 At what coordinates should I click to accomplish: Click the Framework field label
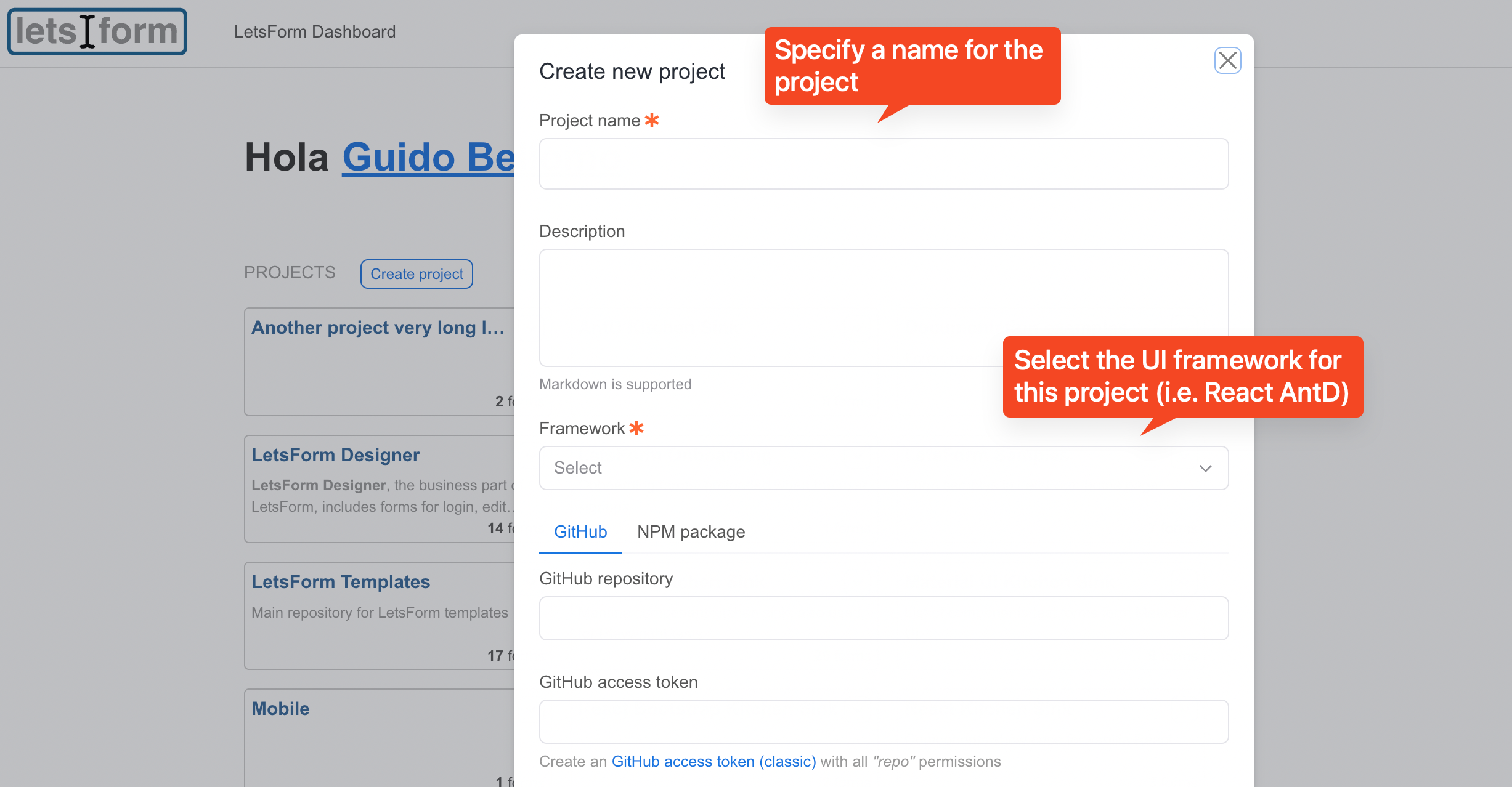[x=582, y=428]
